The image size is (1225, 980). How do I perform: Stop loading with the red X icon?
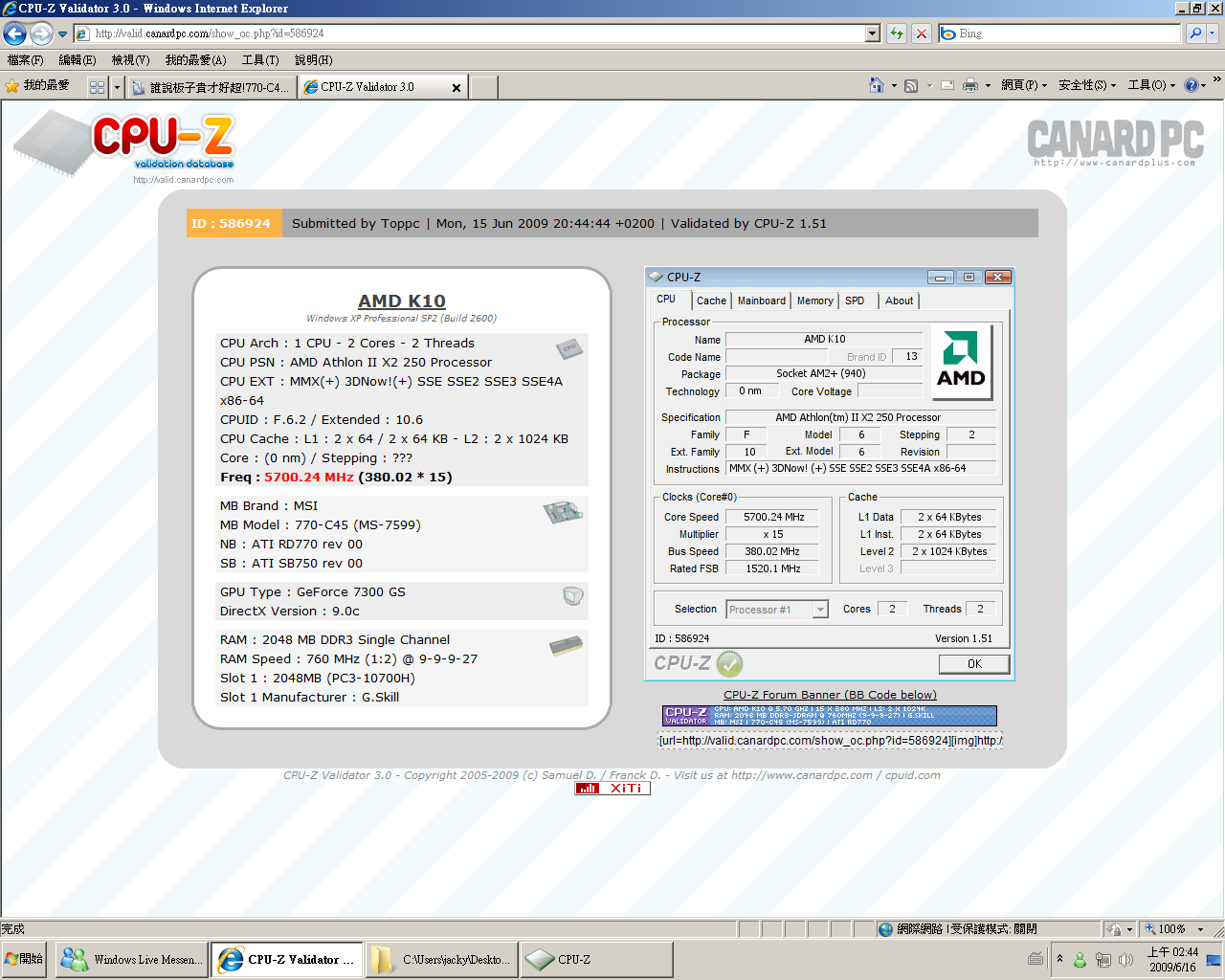(x=922, y=33)
